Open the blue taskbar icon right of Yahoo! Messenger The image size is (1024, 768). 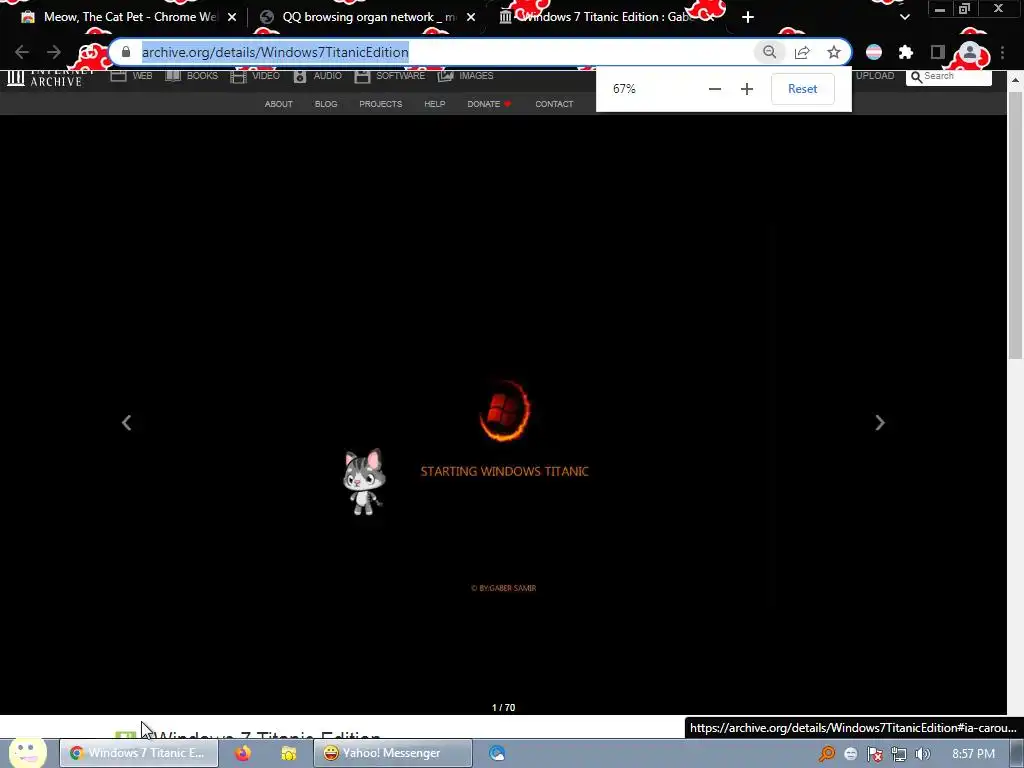point(497,753)
